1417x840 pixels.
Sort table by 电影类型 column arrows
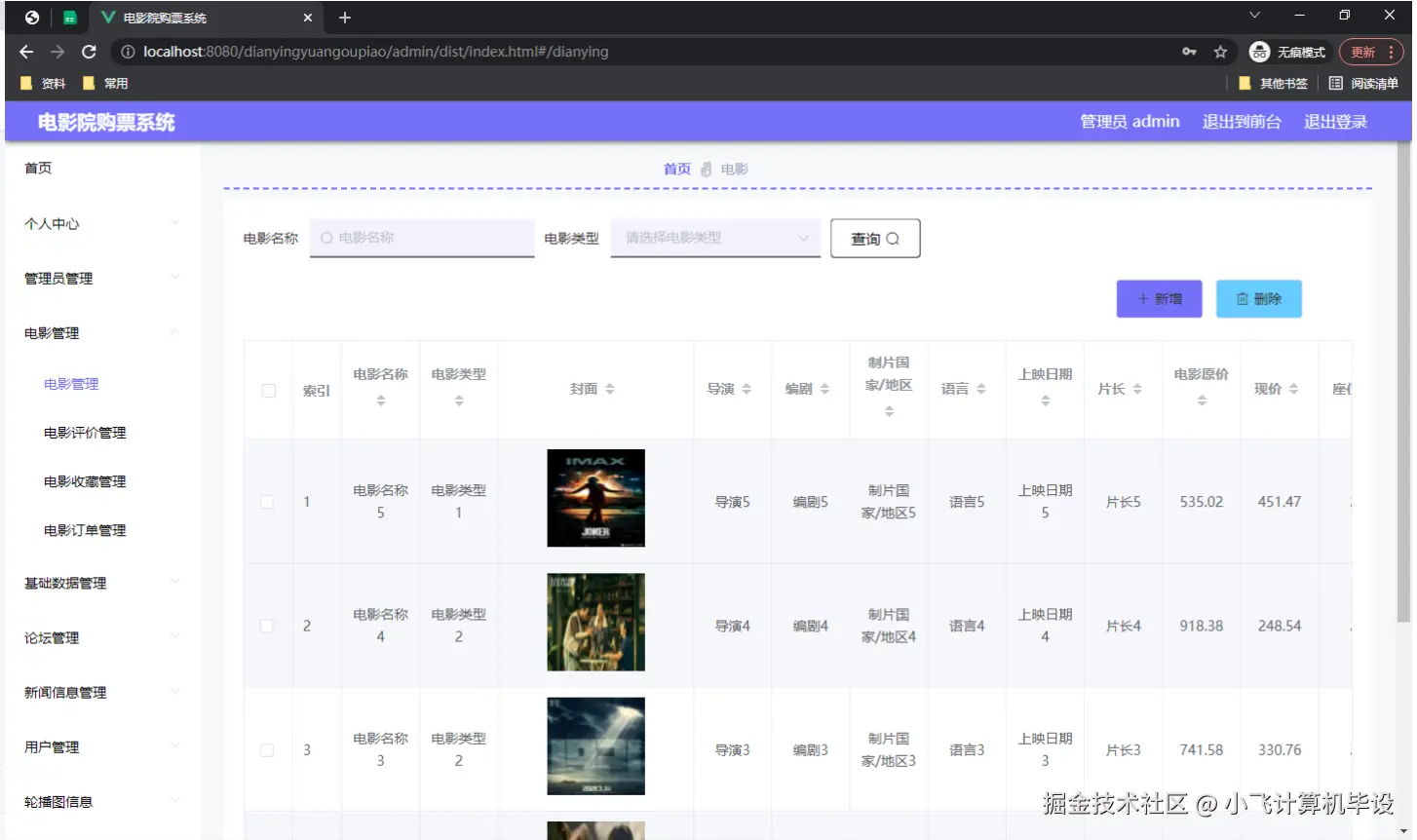click(x=459, y=401)
